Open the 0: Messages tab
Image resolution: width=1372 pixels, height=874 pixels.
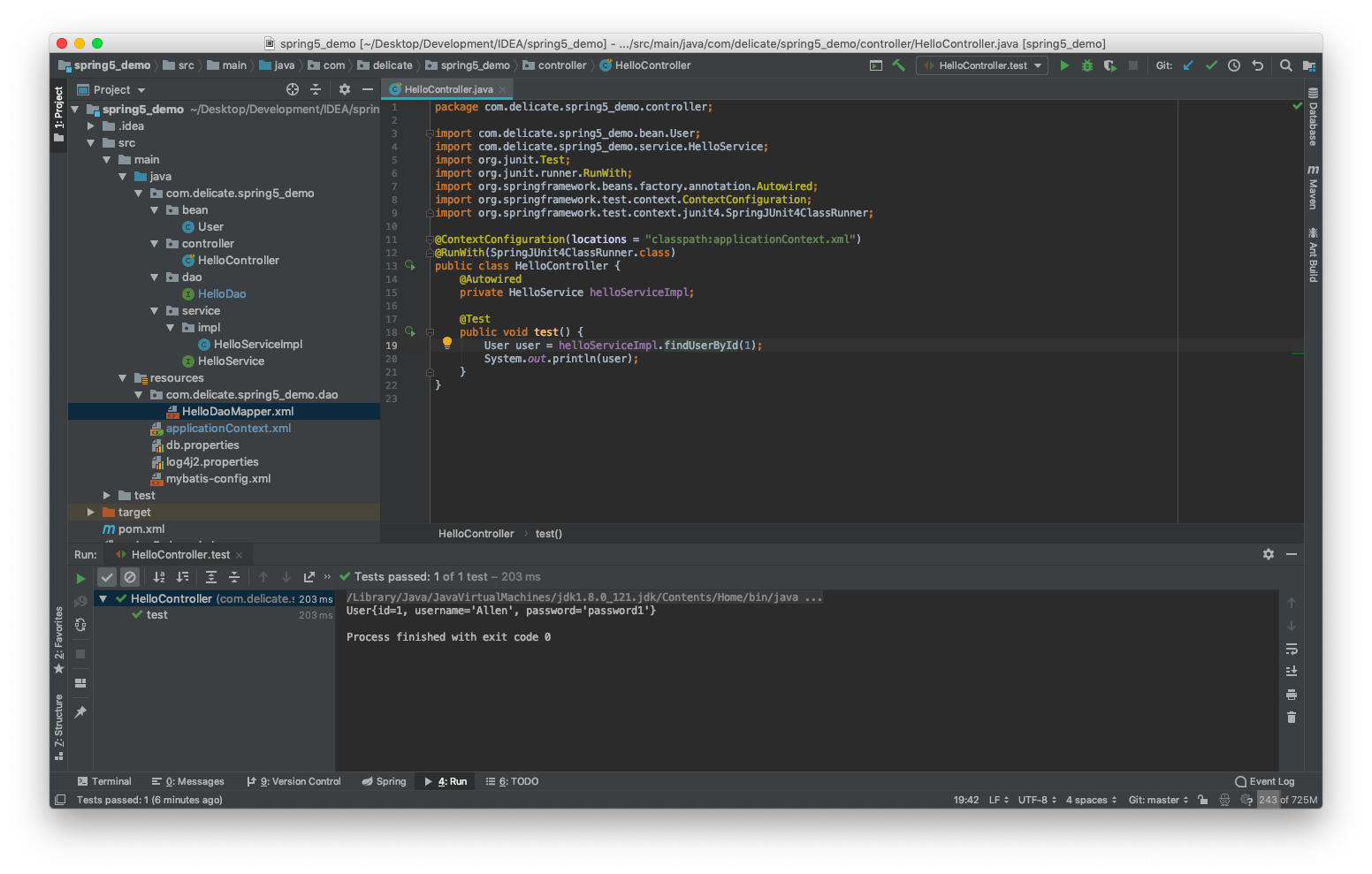[188, 781]
